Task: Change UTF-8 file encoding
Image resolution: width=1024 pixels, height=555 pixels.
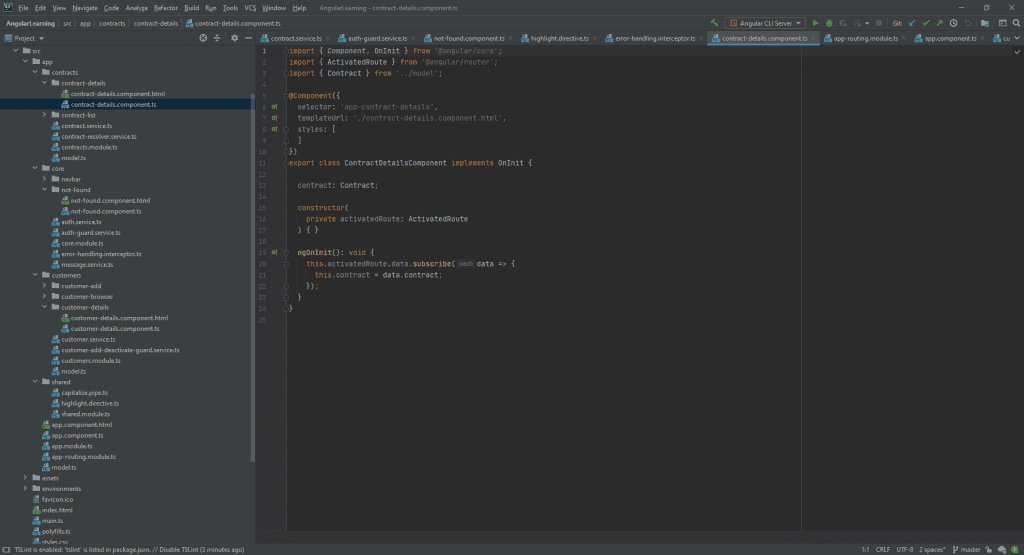Action: pyautogui.click(x=904, y=550)
